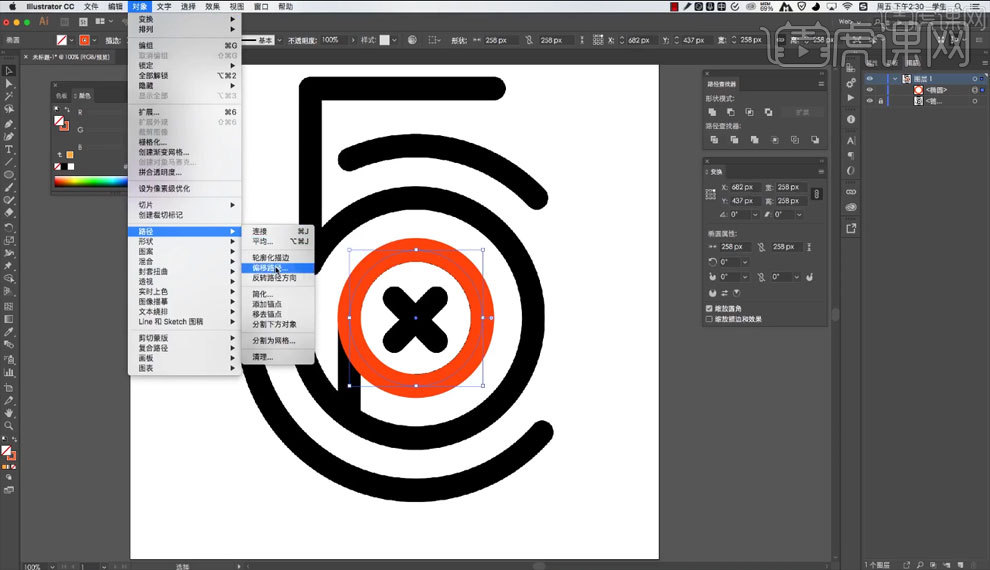Toggle visibility of the ellipse sublayer
The image size is (990, 570).
870,90
